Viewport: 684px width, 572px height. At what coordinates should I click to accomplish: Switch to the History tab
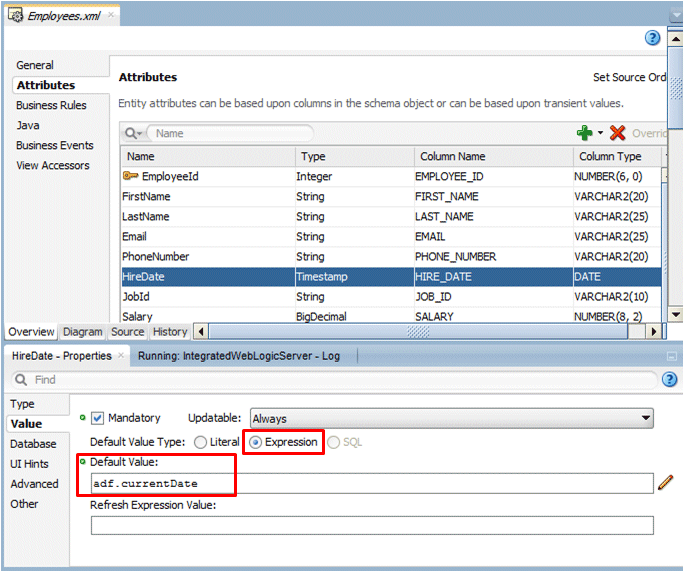tap(170, 332)
